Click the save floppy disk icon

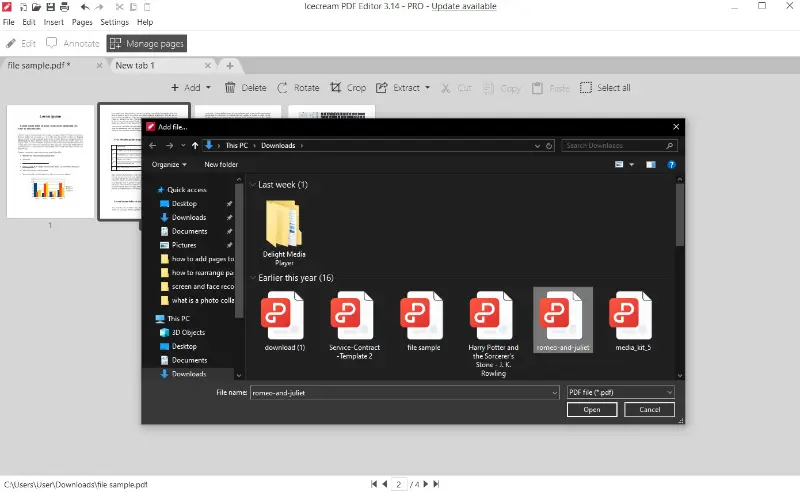tap(50, 7)
